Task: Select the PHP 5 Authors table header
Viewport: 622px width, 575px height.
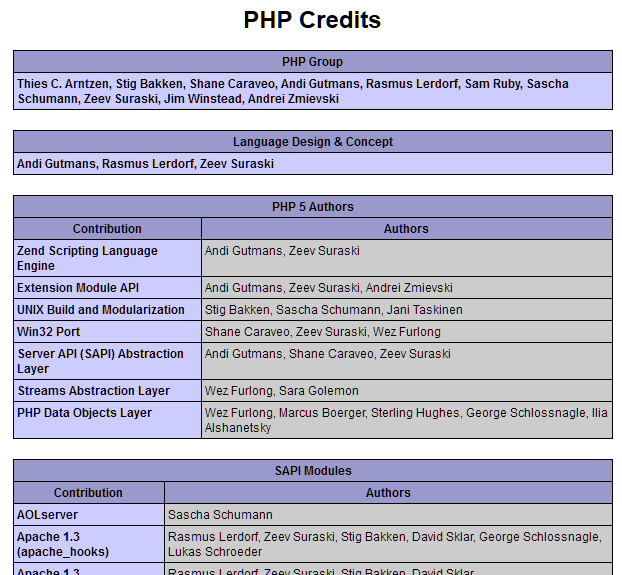Action: click(x=313, y=207)
